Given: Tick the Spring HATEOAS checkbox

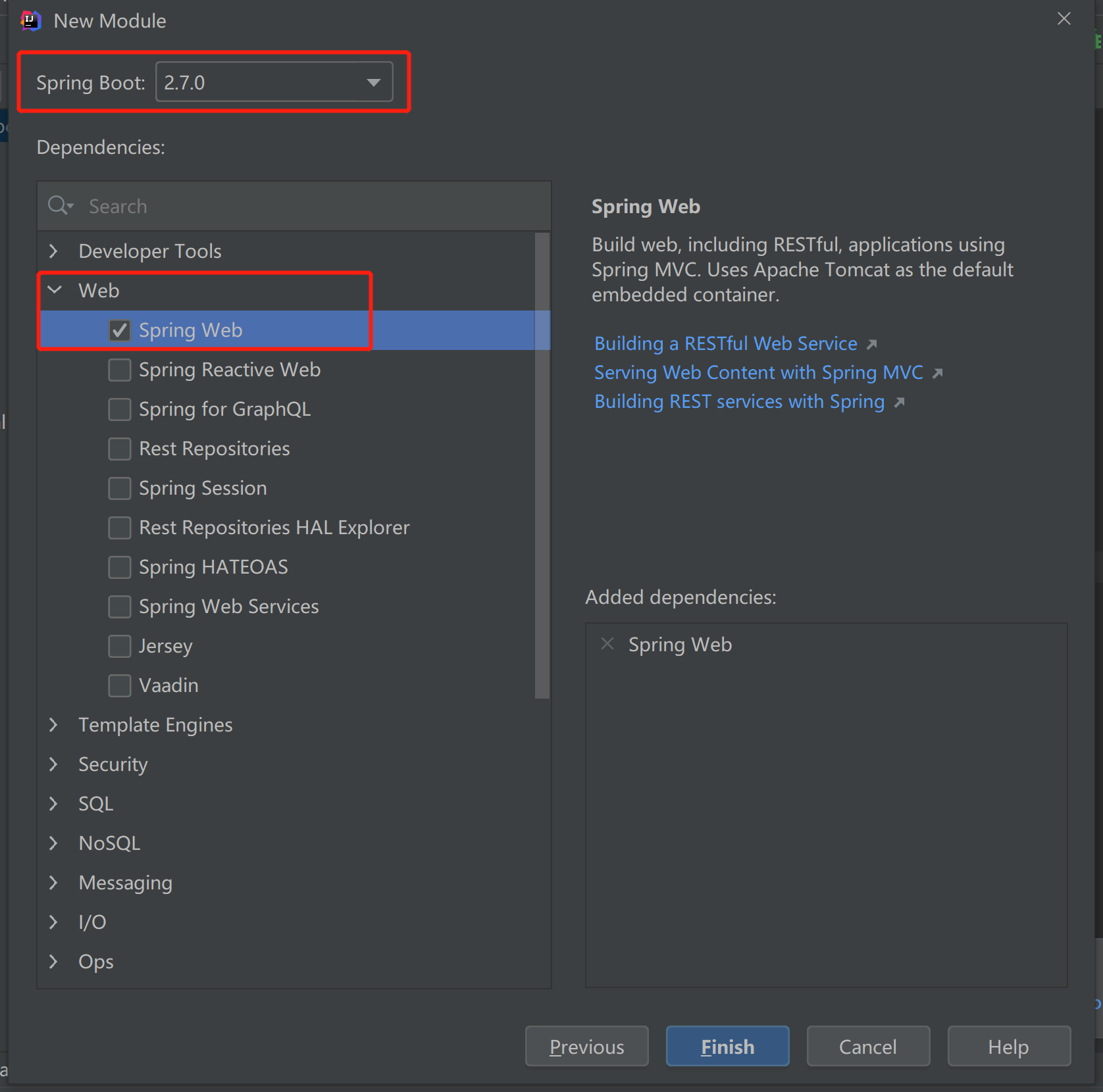Looking at the screenshot, I should [119, 567].
